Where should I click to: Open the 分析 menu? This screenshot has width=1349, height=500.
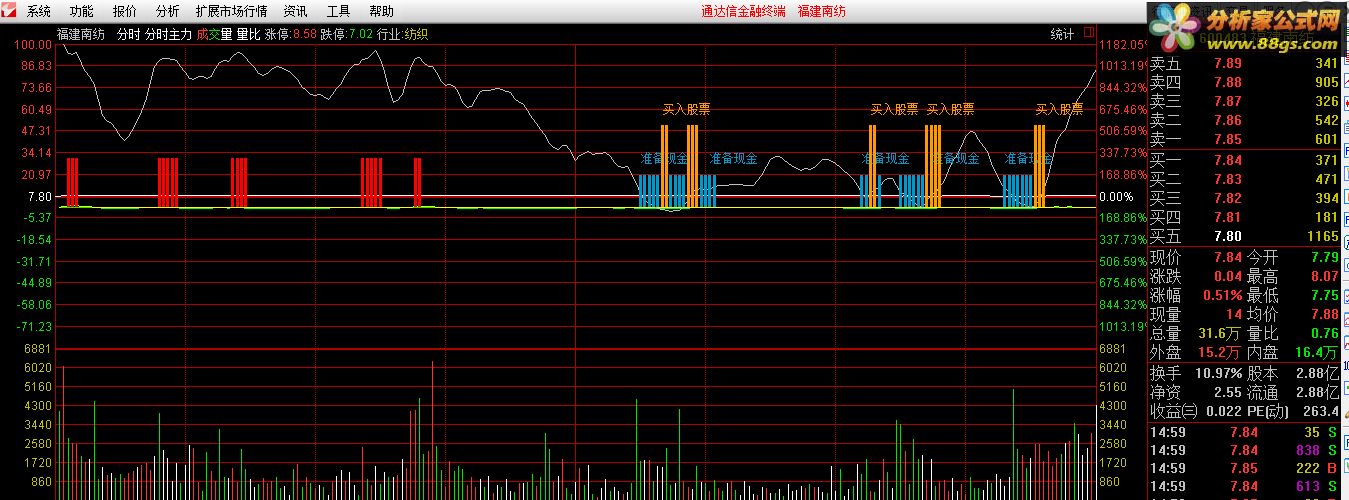pyautogui.click(x=168, y=11)
